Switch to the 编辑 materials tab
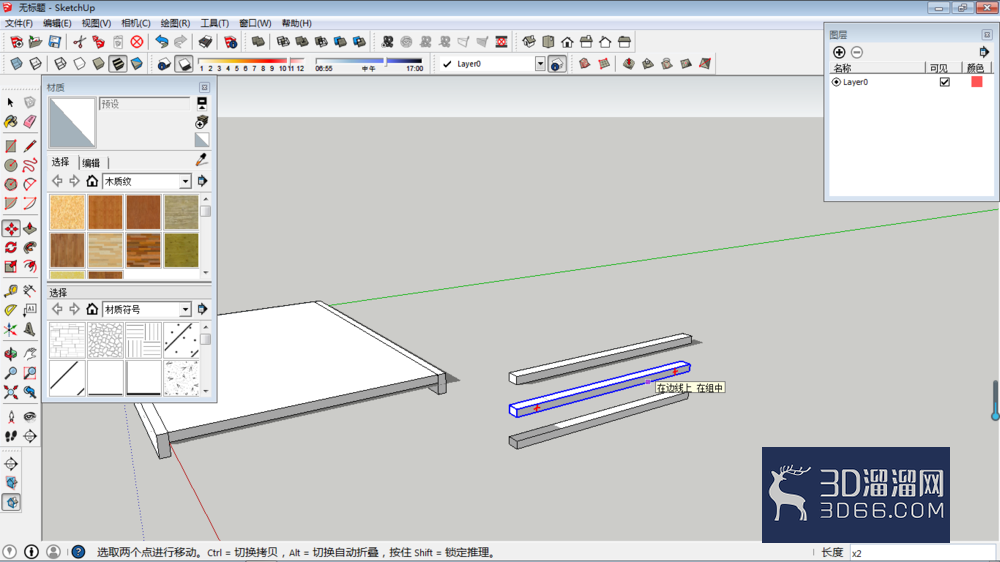The image size is (1000, 562). pyautogui.click(x=91, y=163)
